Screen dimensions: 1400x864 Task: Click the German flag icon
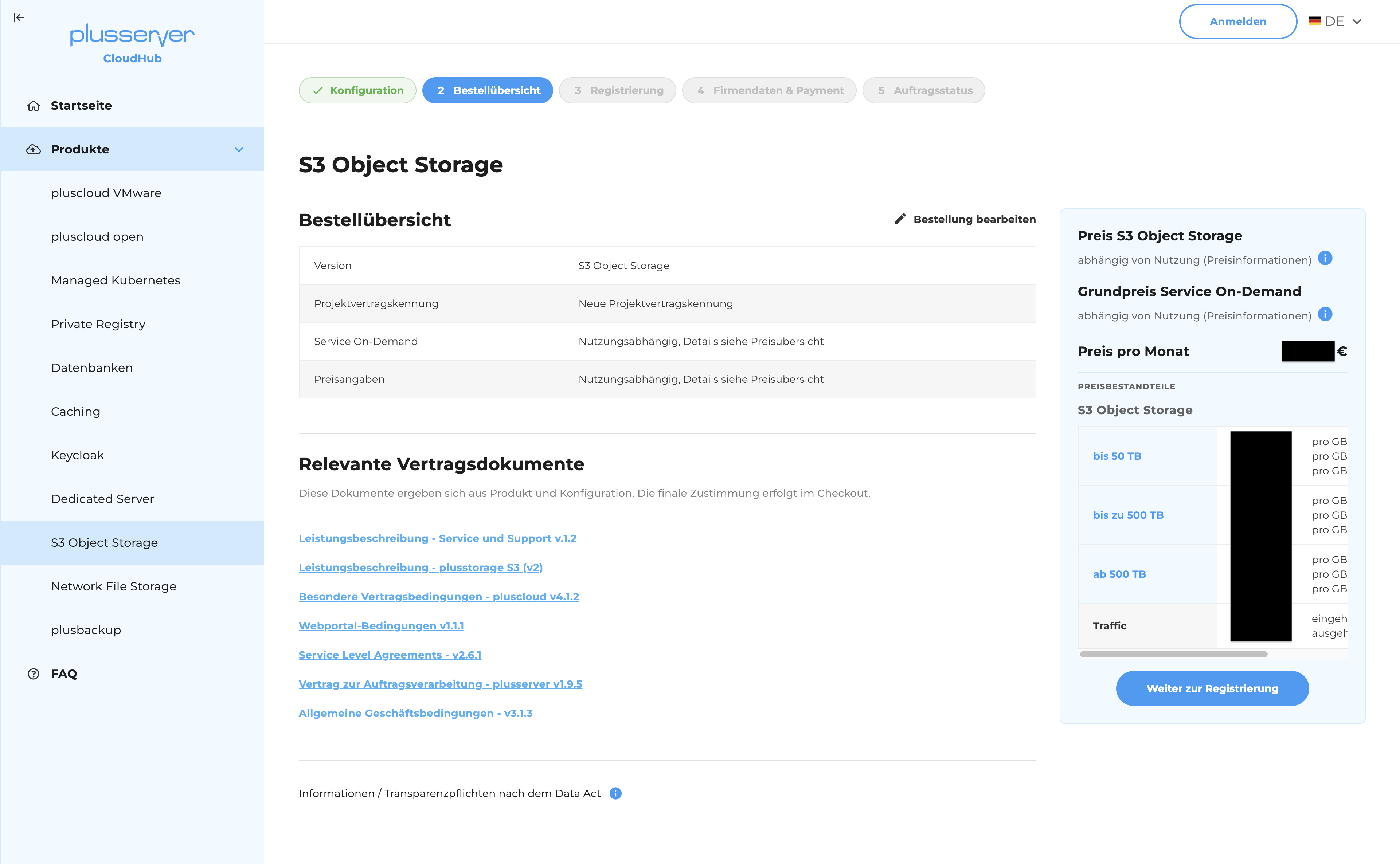pos(1315,21)
